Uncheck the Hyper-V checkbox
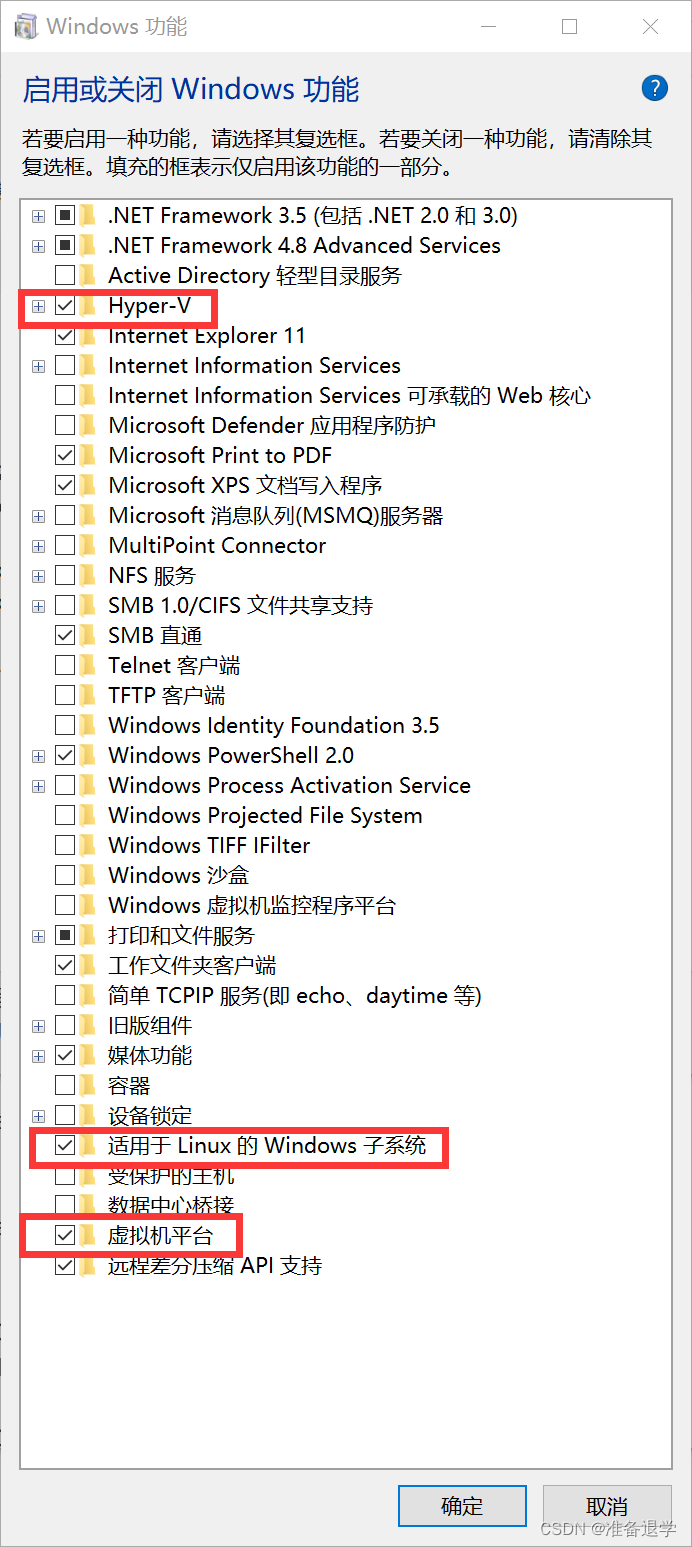The image size is (692, 1547). pos(64,306)
